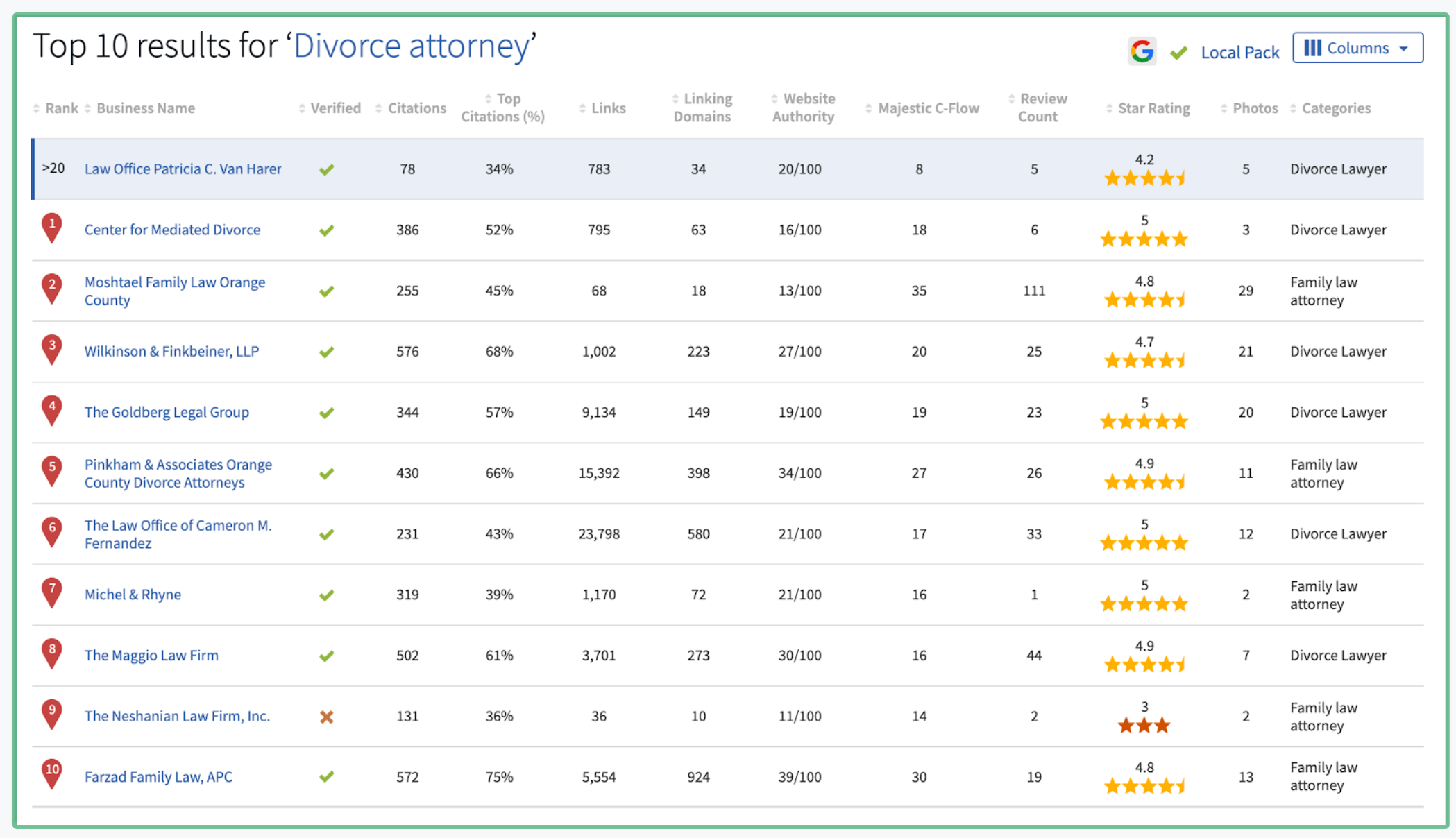The height and width of the screenshot is (838, 1456).
Task: Click the Columns button's bars icon
Action: coord(1312,48)
